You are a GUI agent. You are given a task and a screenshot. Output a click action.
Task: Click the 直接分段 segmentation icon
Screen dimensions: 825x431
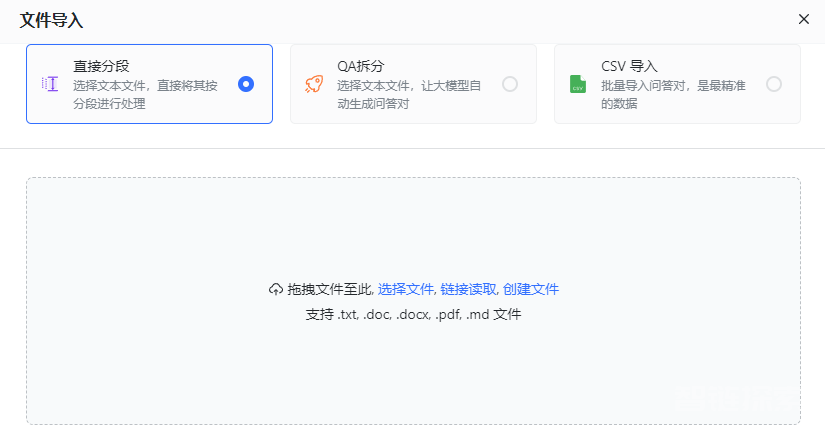(x=50, y=84)
